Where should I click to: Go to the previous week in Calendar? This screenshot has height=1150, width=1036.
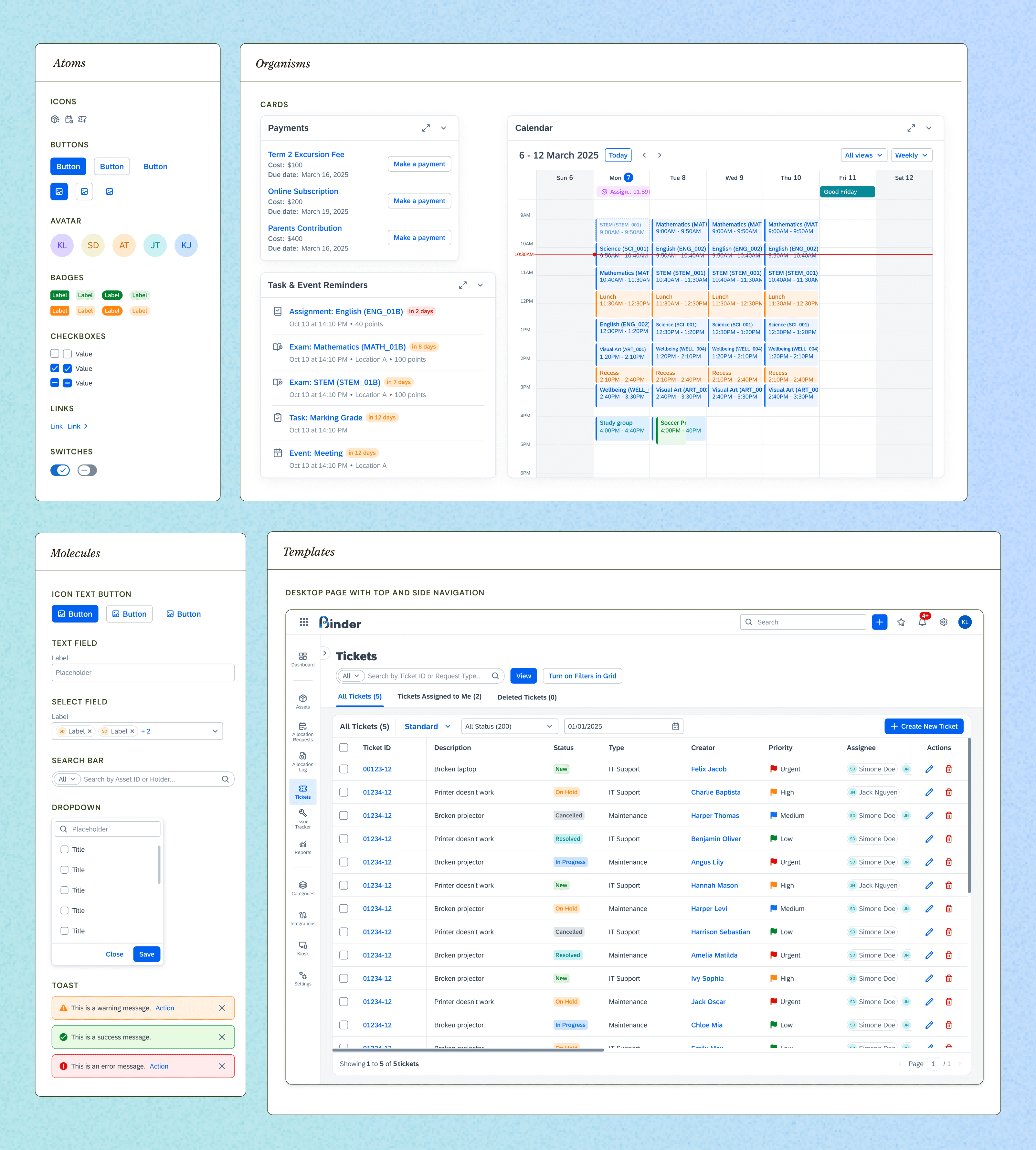(644, 155)
